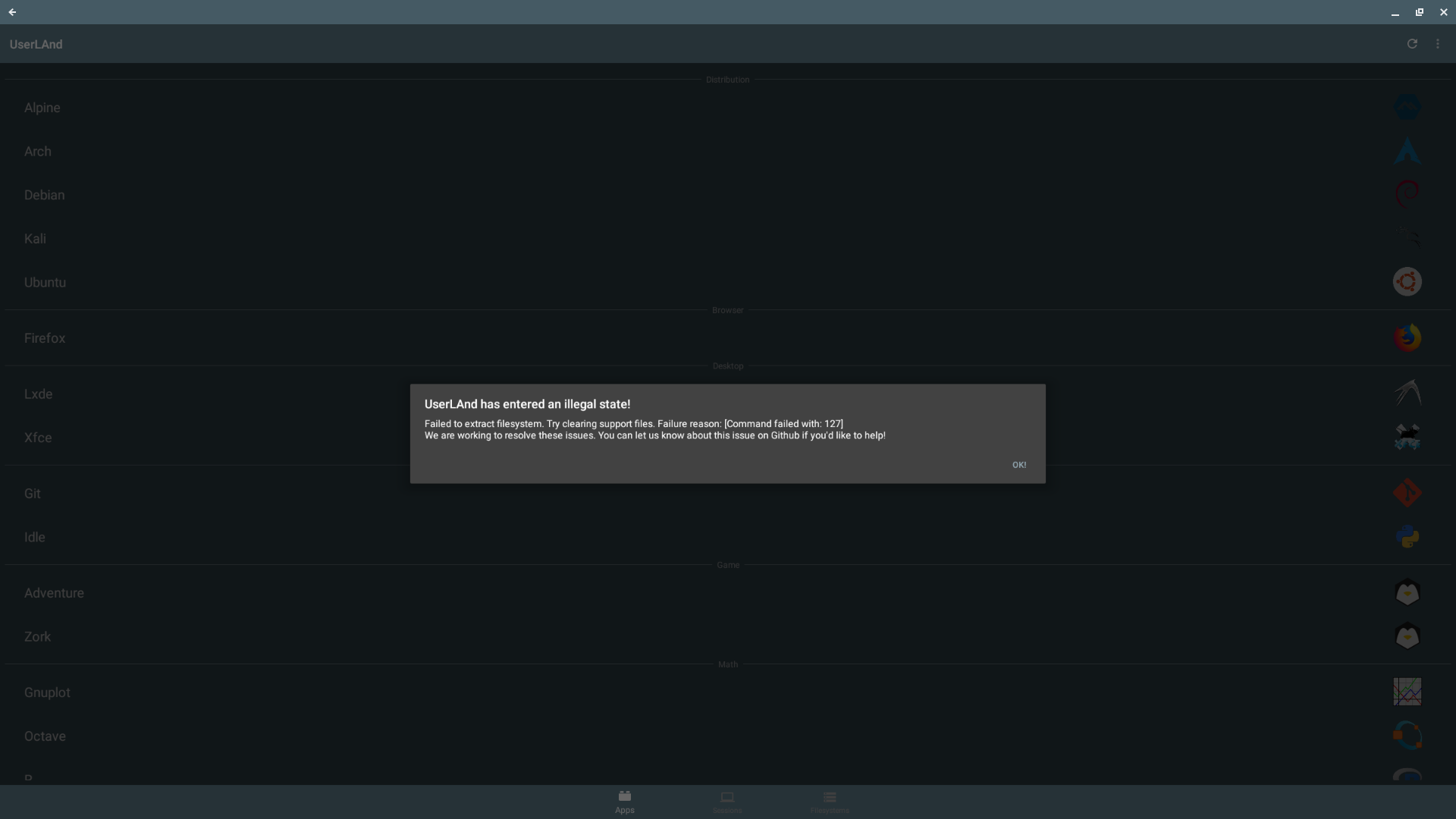Image resolution: width=1456 pixels, height=819 pixels.
Task: Open the Filesystems tab
Action: (829, 802)
